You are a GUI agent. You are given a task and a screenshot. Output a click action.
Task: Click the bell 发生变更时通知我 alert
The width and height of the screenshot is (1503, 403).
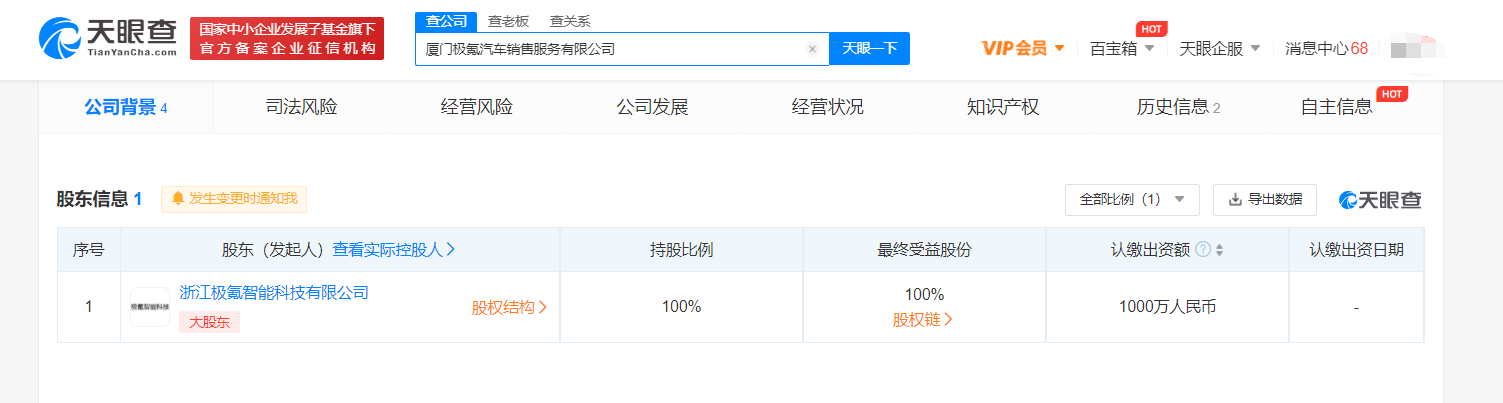[x=234, y=199]
